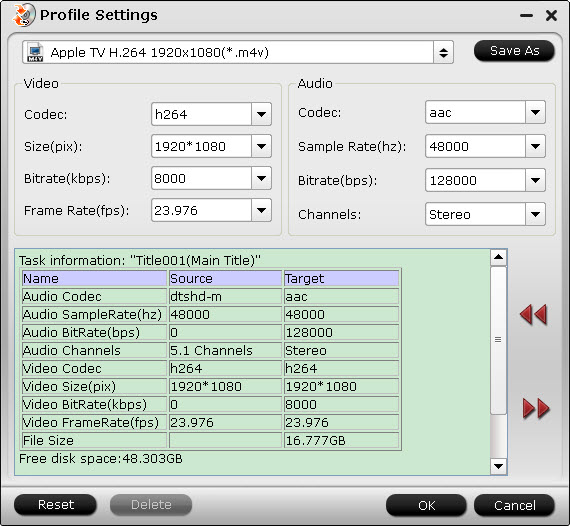Click the task information scroll down arrow
Screen dimensions: 570x526
coord(498,466)
